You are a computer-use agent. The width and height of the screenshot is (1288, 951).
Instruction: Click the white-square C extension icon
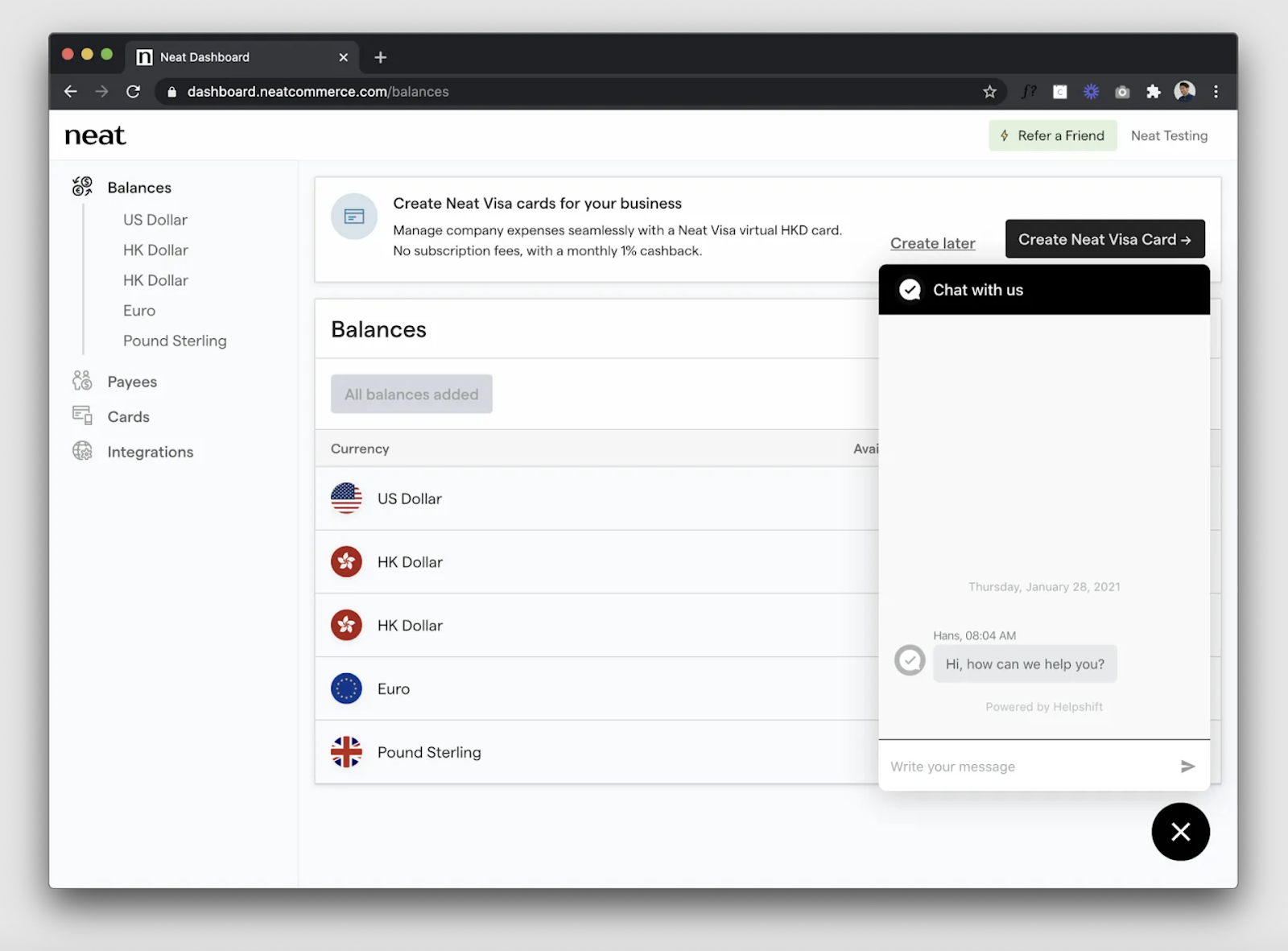click(x=1060, y=92)
